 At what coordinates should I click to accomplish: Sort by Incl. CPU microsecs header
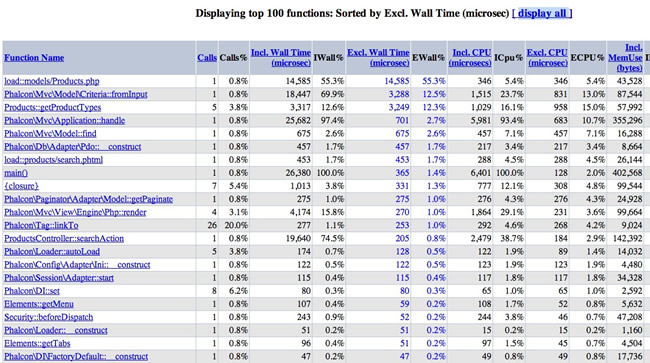[x=470, y=58]
